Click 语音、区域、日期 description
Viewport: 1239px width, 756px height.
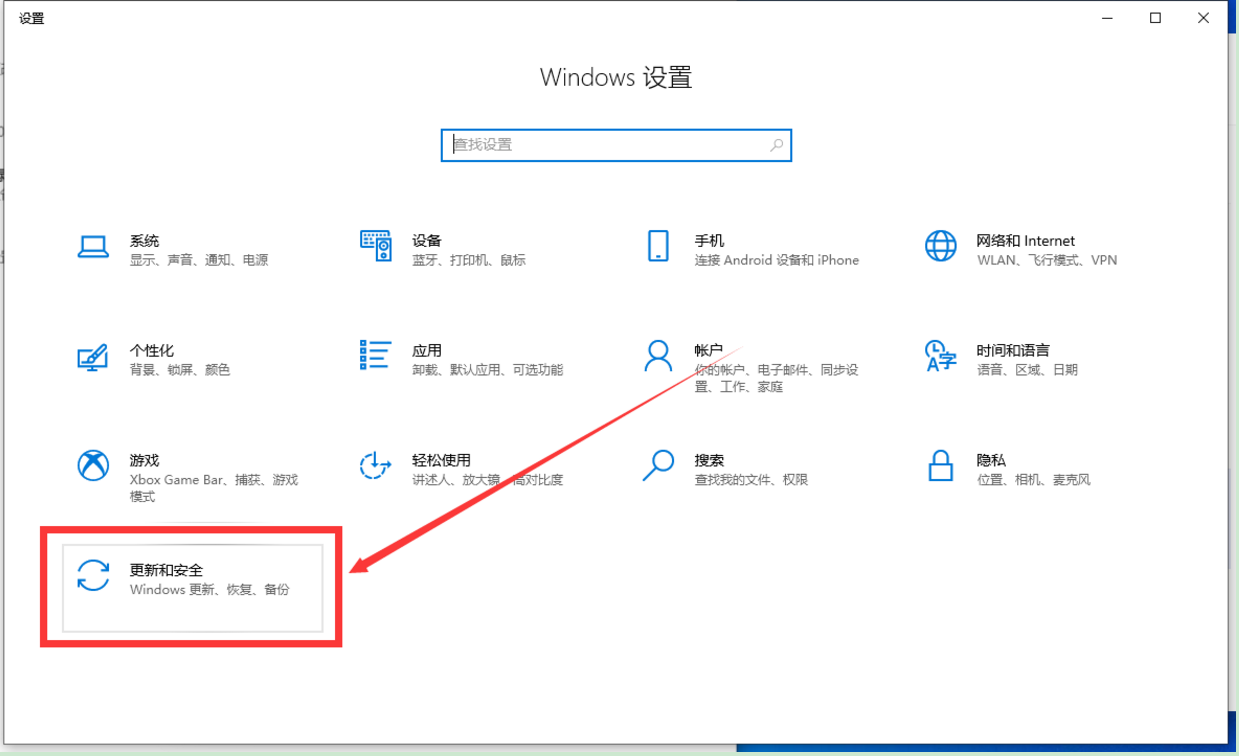click(x=1027, y=370)
